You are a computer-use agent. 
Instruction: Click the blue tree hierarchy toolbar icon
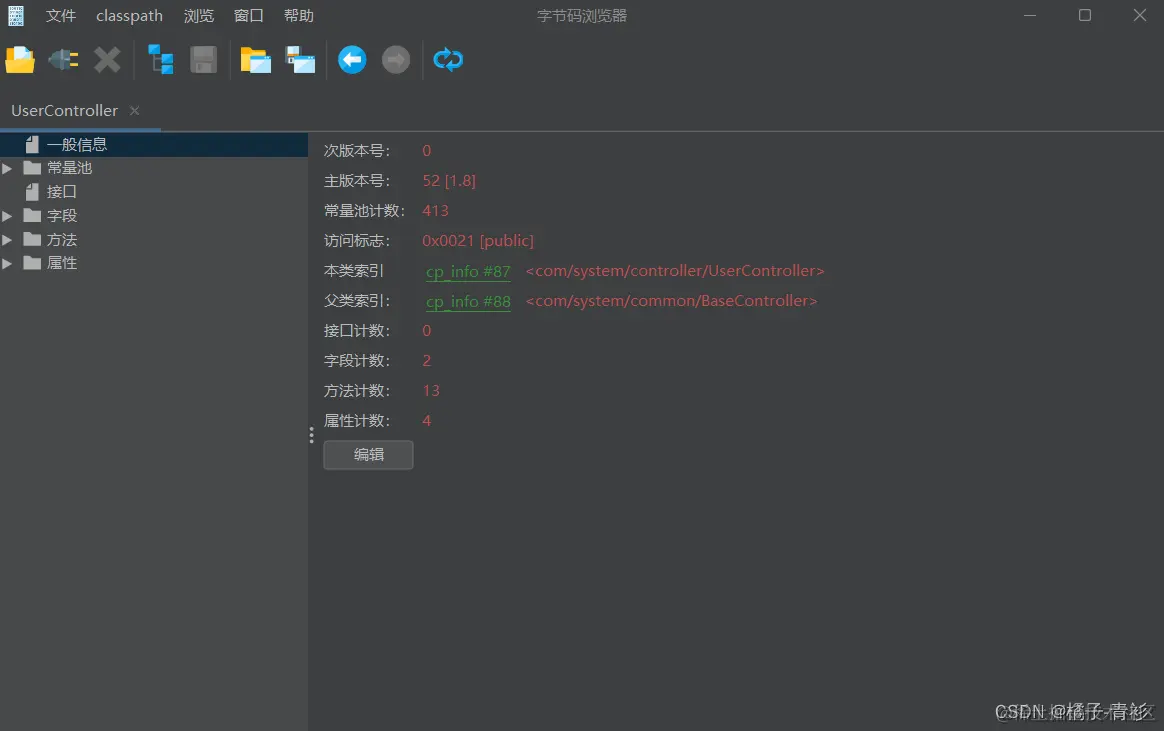coord(160,59)
